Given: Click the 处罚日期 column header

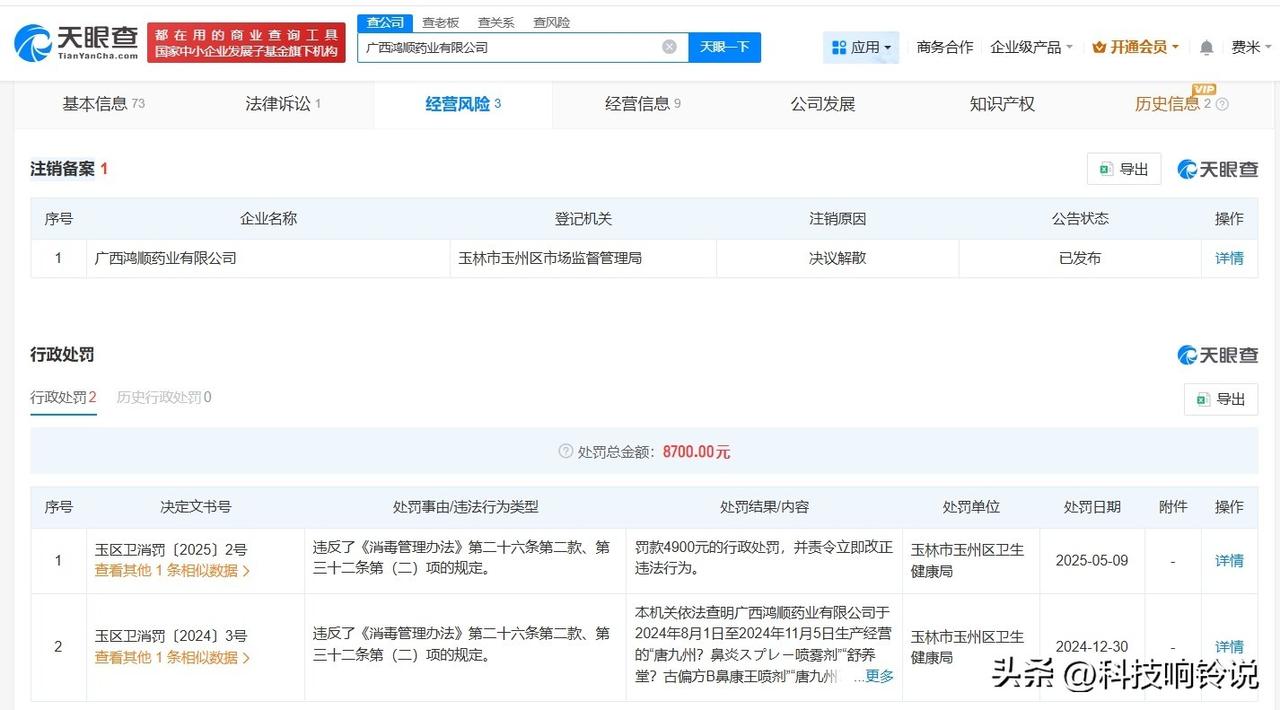Looking at the screenshot, I should tap(1092, 507).
